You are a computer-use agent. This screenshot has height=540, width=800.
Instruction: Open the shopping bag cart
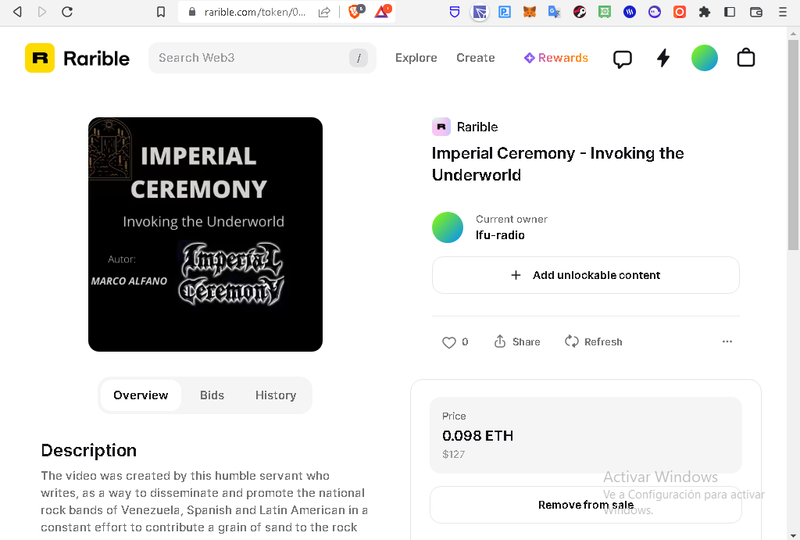[x=746, y=58]
